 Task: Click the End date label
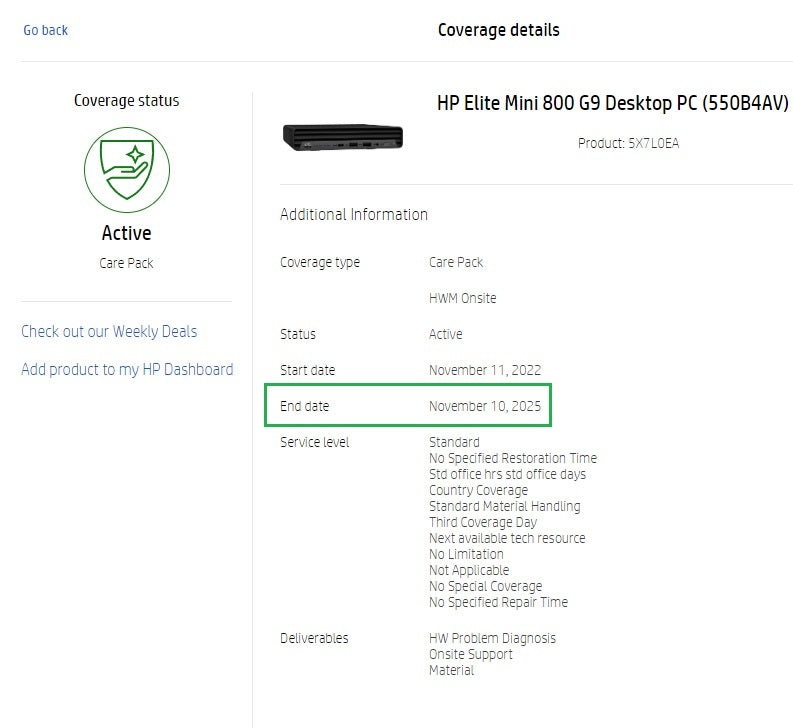point(304,406)
